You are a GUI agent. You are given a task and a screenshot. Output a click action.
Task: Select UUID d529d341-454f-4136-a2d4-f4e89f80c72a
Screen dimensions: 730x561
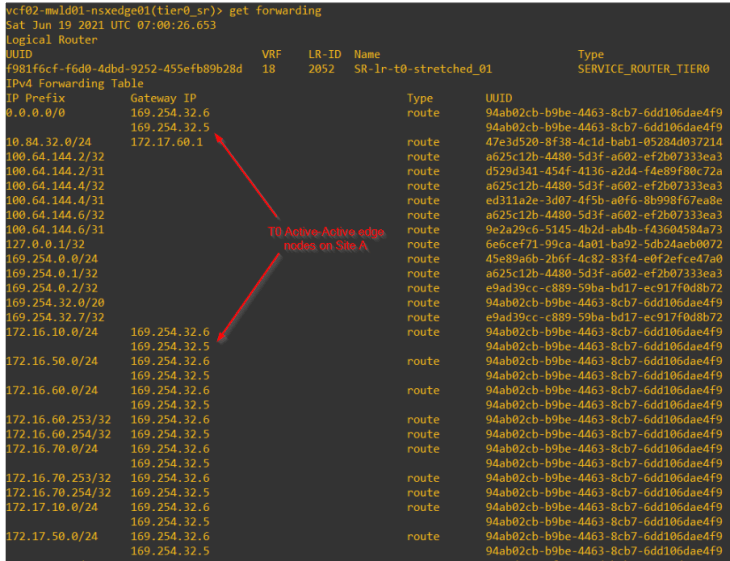(604, 171)
